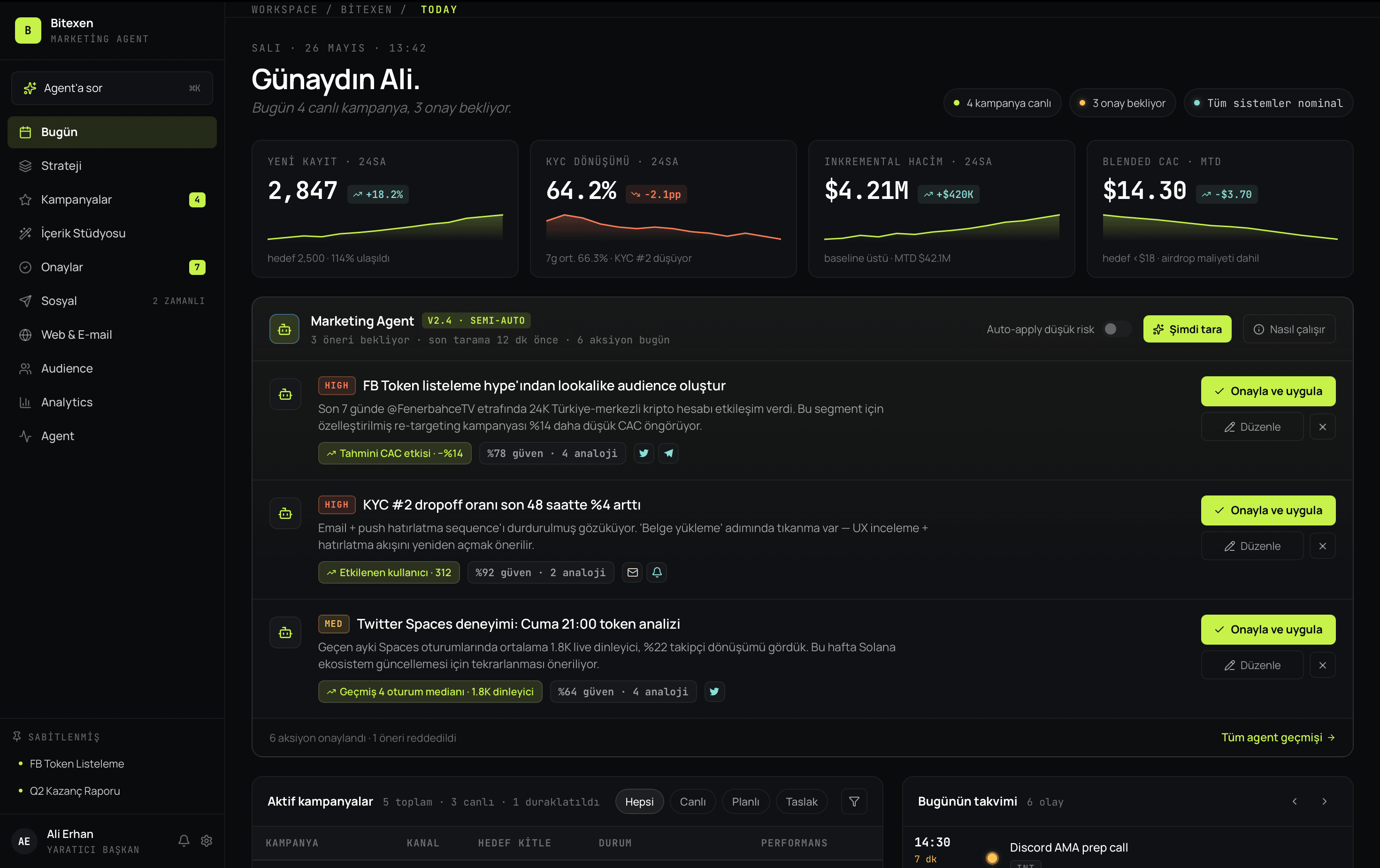
Task: Click the Tahmini CAC etkisi −%14 tag
Action: point(395,453)
